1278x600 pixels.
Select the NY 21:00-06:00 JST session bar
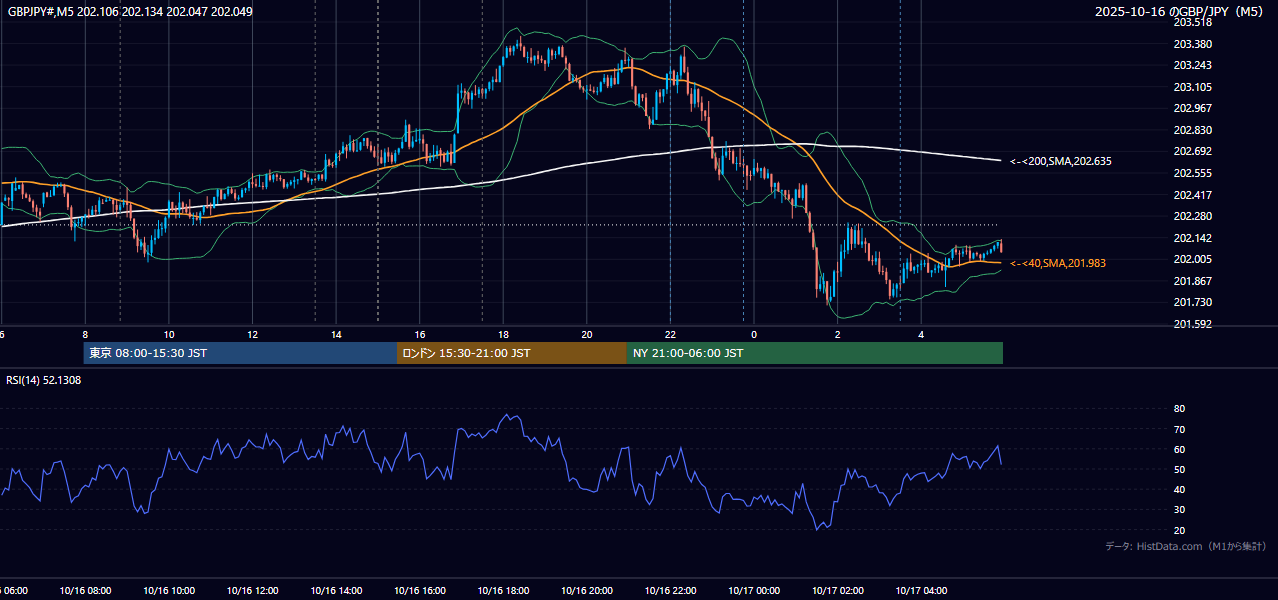[815, 353]
